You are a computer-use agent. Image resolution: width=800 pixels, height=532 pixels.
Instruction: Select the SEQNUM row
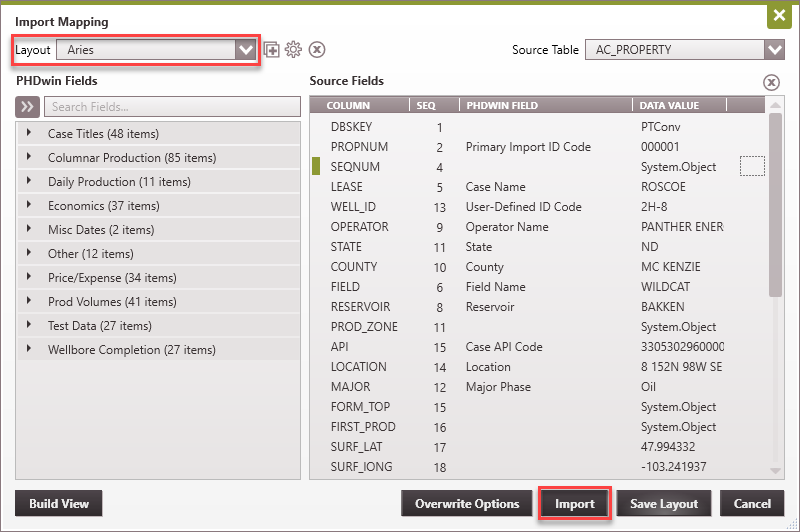click(x=537, y=167)
